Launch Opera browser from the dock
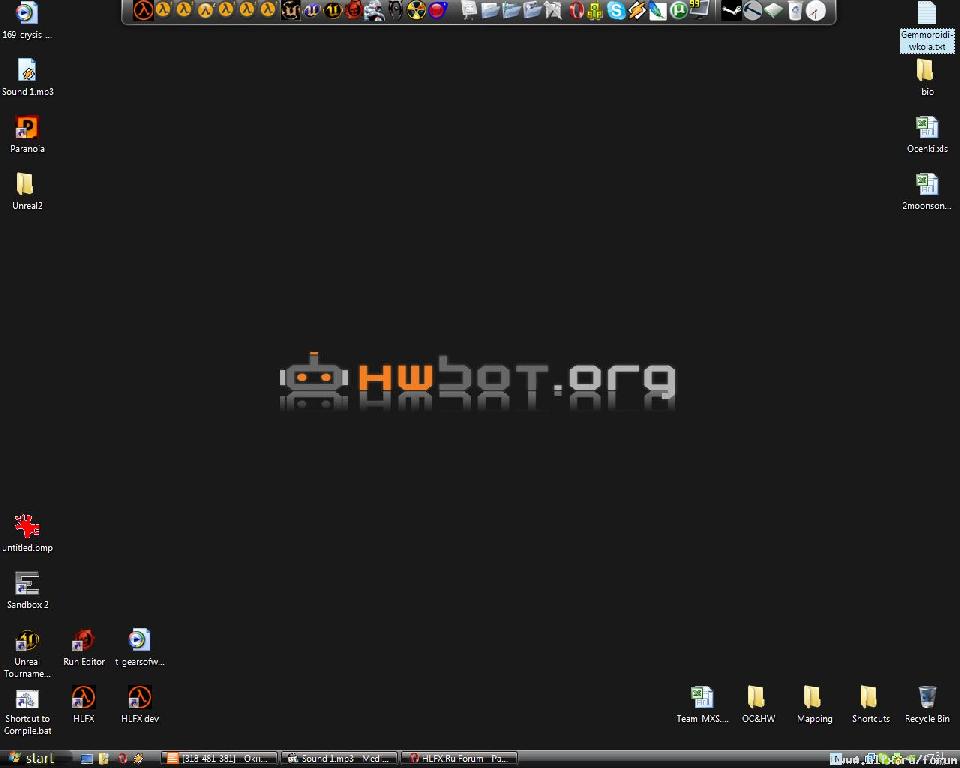This screenshot has height=768, width=960. click(x=576, y=10)
